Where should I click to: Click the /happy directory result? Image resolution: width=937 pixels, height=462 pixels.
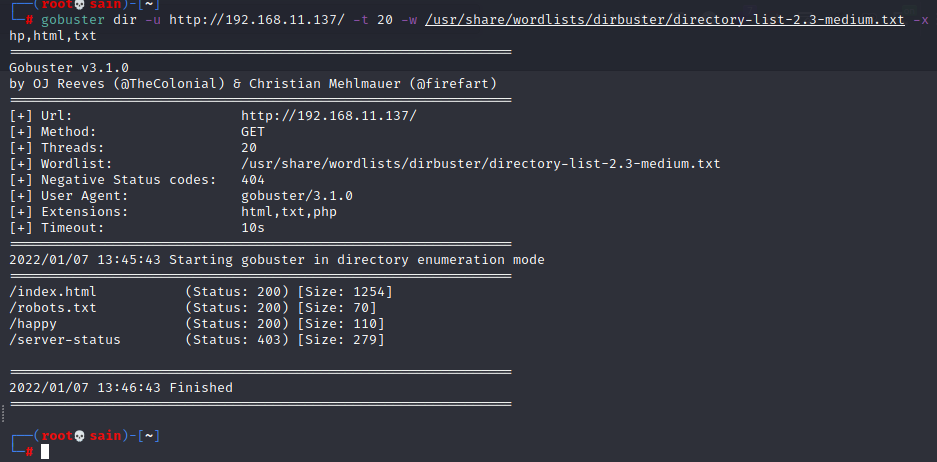pos(33,324)
